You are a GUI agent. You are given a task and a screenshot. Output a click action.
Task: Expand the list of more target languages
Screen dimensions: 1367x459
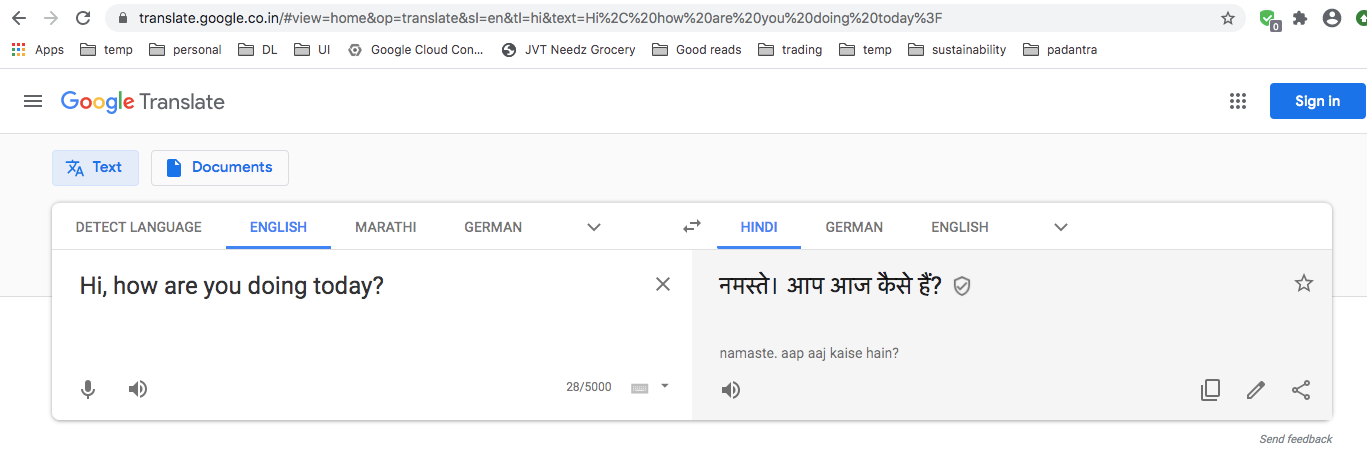point(1061,227)
